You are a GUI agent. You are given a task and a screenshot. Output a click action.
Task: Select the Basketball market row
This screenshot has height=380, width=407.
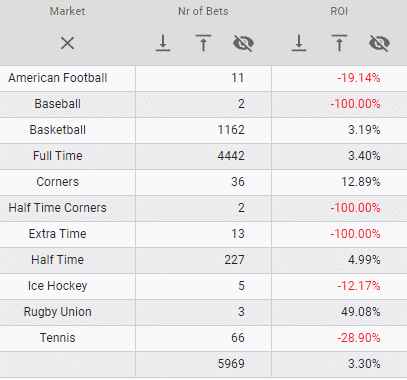point(203,130)
